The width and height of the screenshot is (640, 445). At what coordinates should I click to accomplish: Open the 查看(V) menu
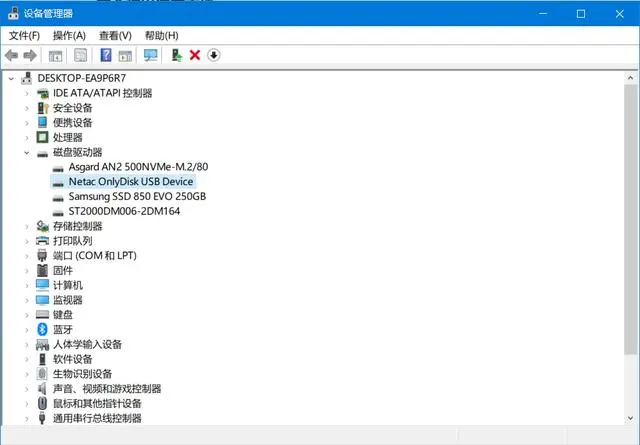pyautogui.click(x=116, y=36)
